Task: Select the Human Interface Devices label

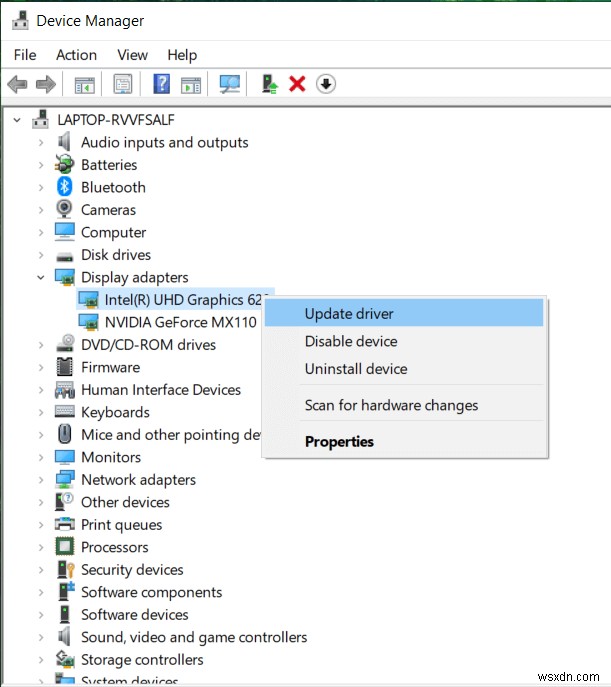Action: pyautogui.click(x=161, y=390)
